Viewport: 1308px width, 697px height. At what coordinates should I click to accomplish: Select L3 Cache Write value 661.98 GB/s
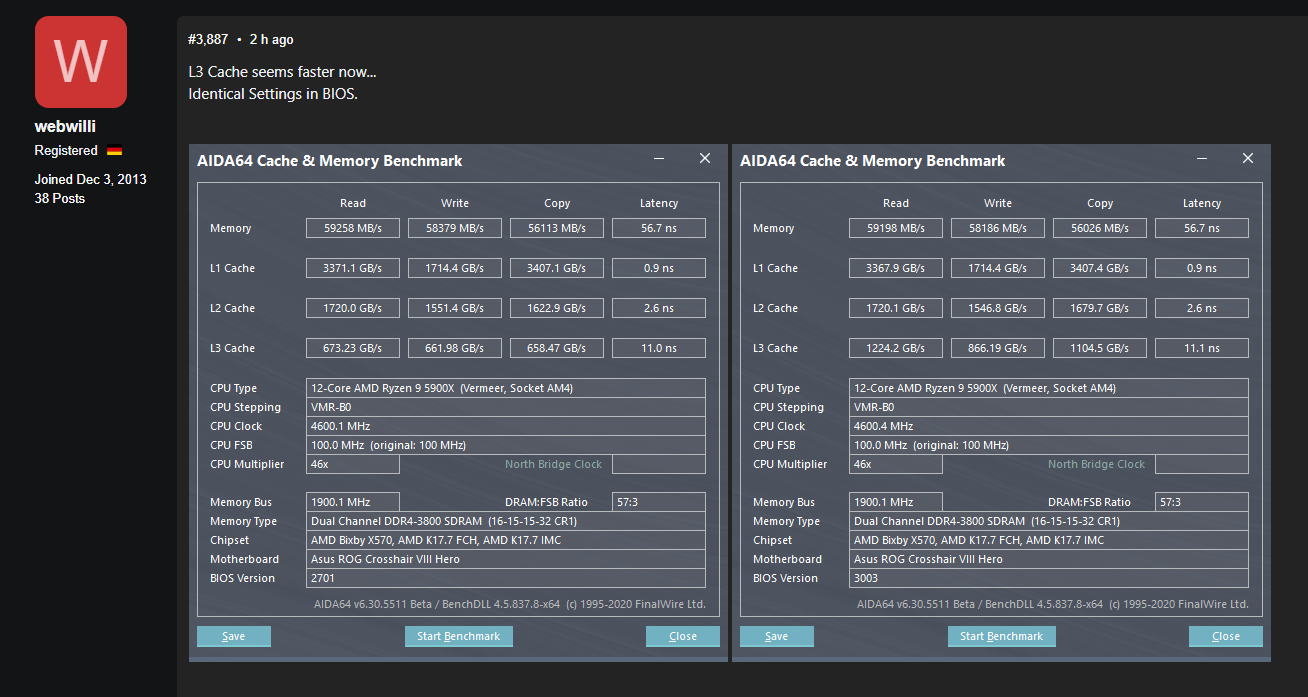[x=455, y=348]
